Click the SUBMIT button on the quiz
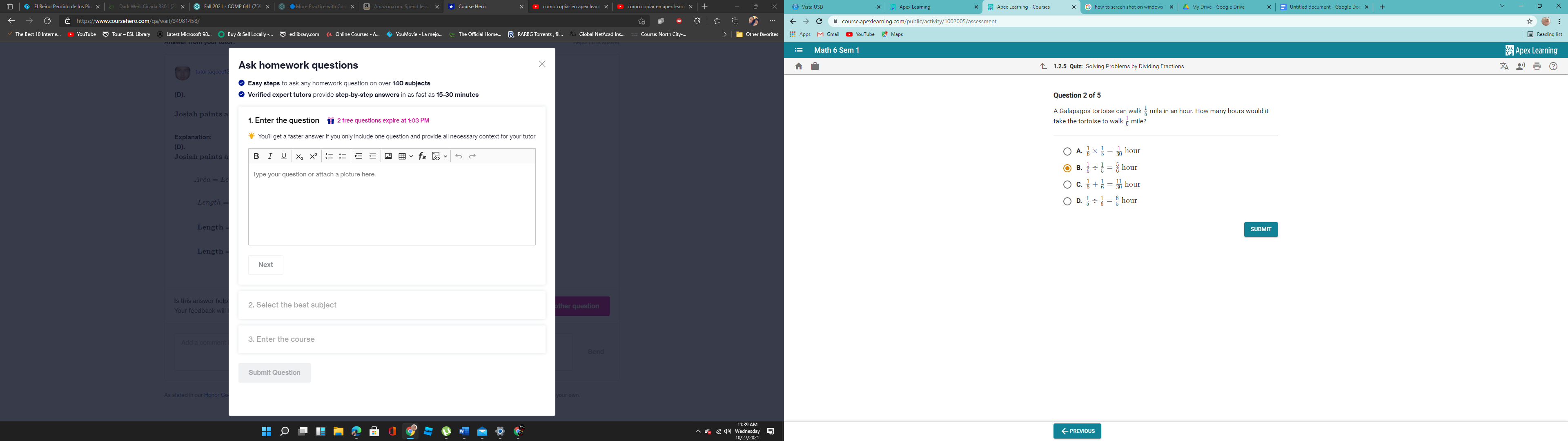The image size is (1568, 441). [x=1260, y=229]
